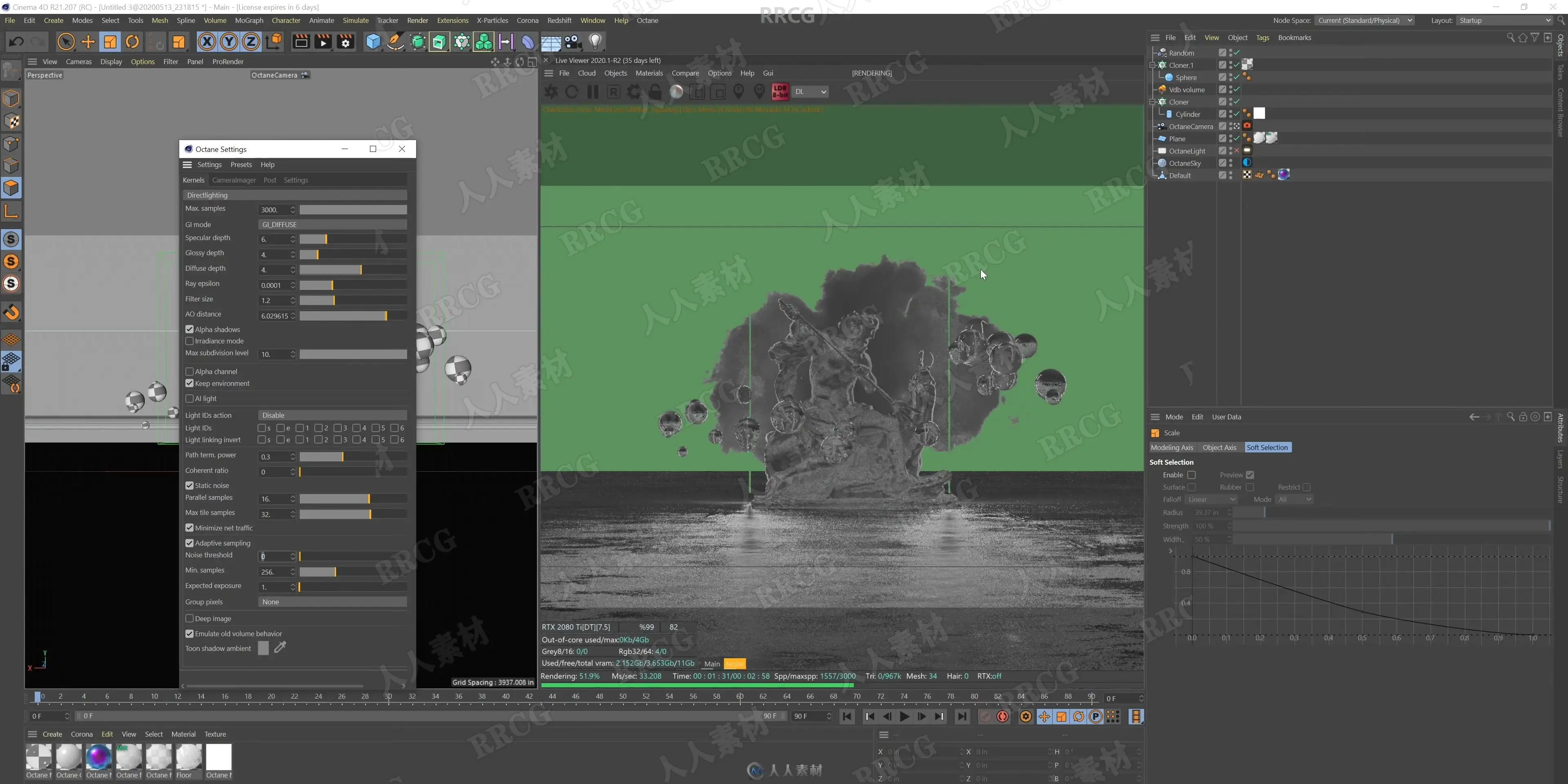
Task: Restart the Live Viewer render
Action: [572, 92]
